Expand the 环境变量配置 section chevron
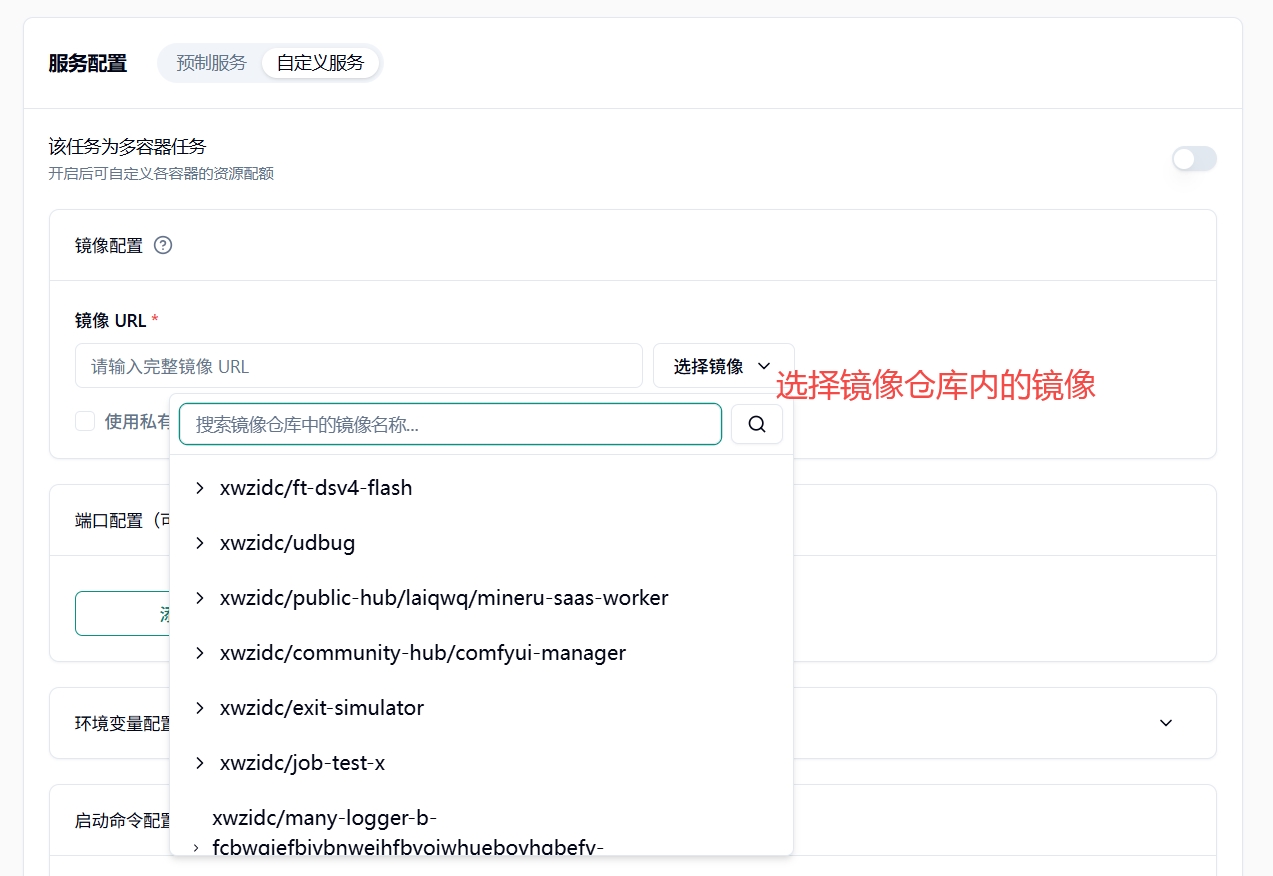This screenshot has height=876, width=1273. tap(1166, 723)
